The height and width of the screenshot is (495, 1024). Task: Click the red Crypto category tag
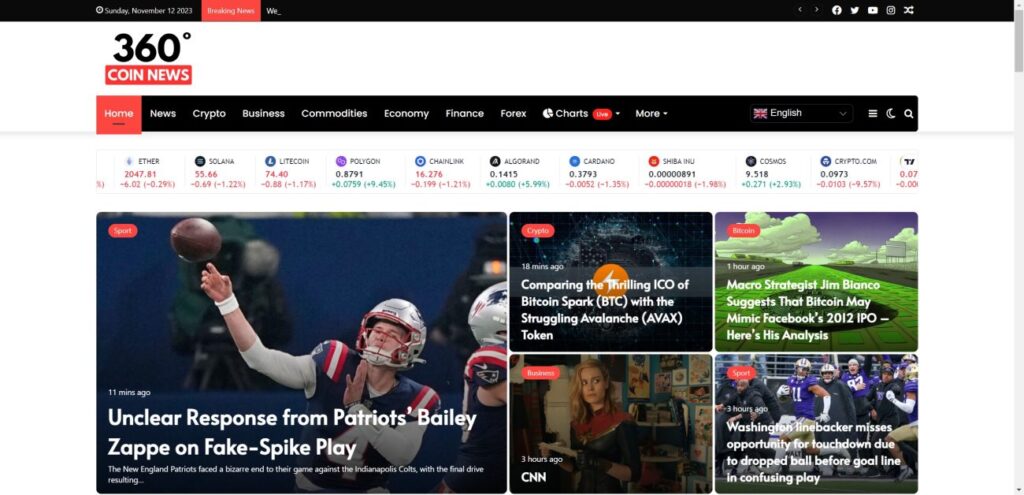537,231
